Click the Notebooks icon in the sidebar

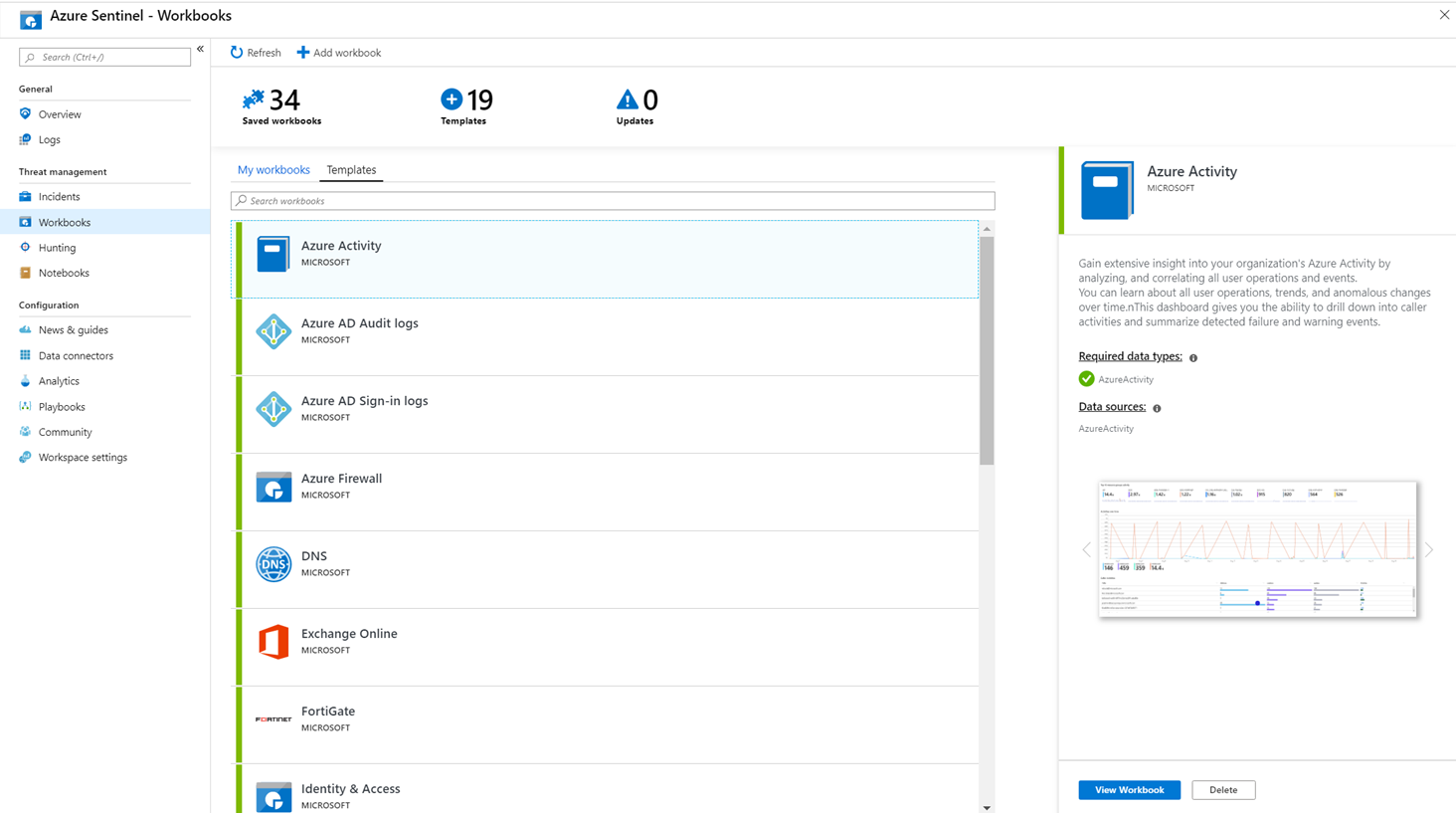[x=26, y=273]
